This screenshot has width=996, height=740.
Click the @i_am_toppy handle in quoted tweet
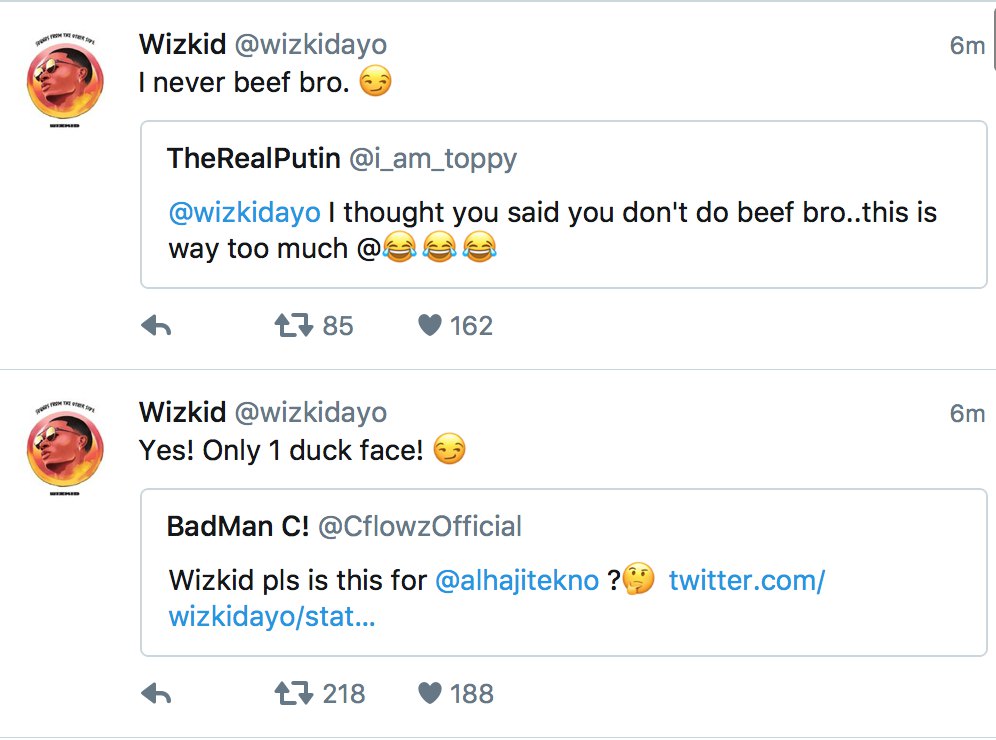coord(432,158)
